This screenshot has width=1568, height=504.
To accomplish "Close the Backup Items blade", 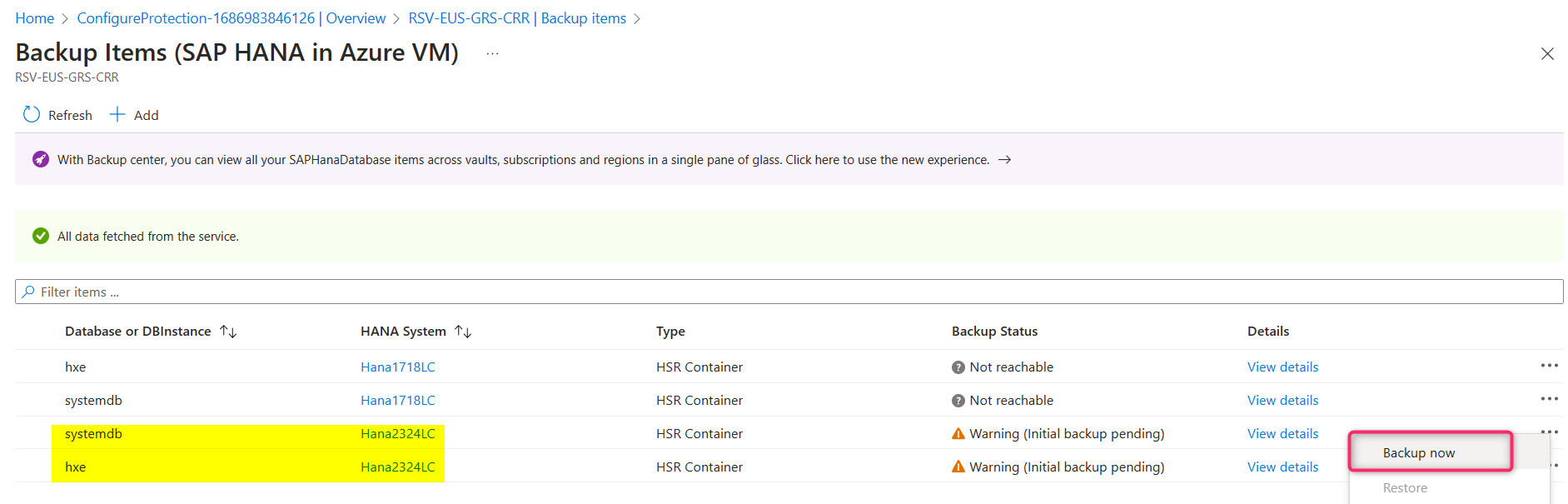I will click(x=1547, y=53).
